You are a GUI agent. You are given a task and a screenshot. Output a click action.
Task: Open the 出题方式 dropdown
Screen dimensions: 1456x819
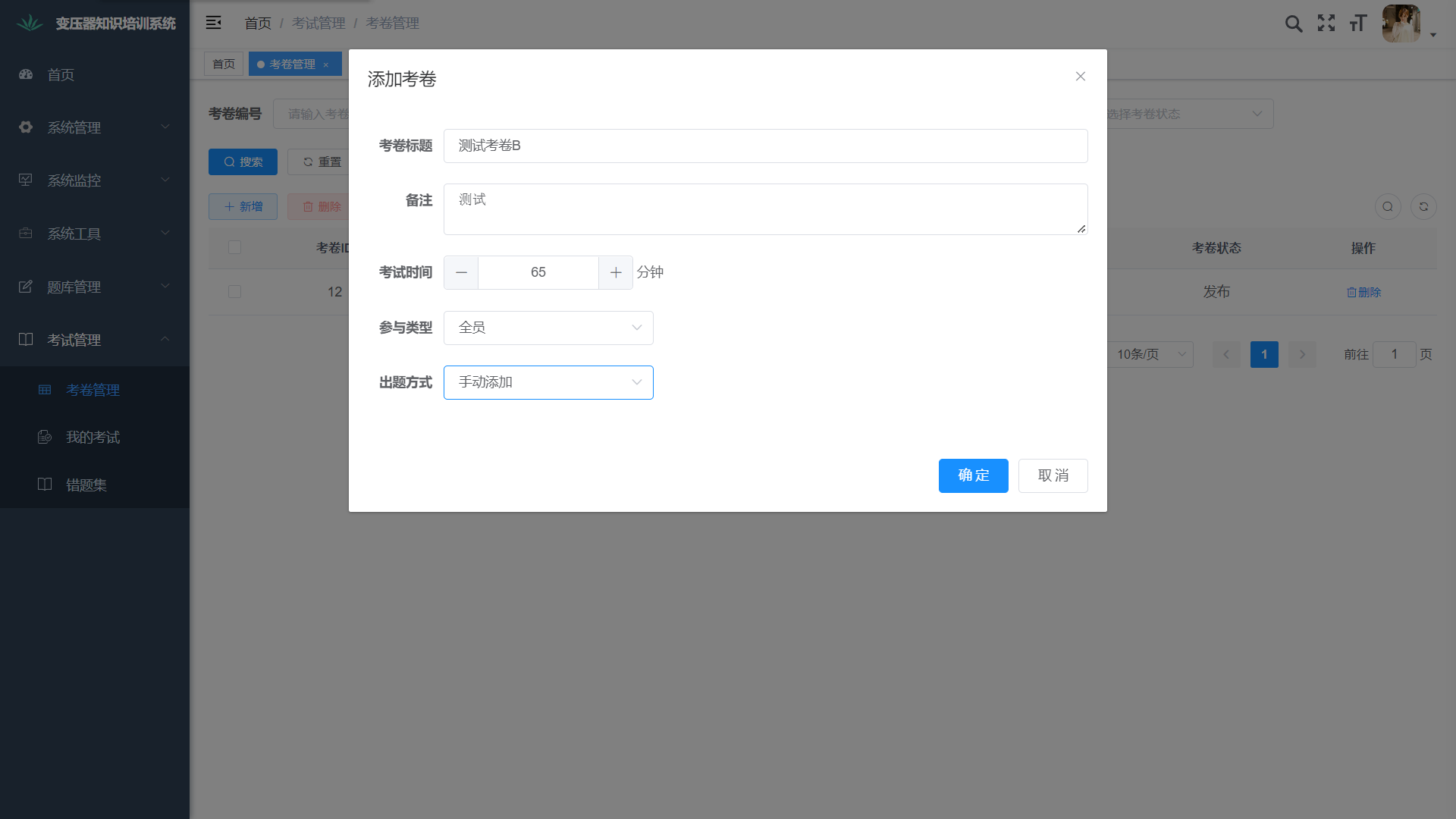pos(548,382)
